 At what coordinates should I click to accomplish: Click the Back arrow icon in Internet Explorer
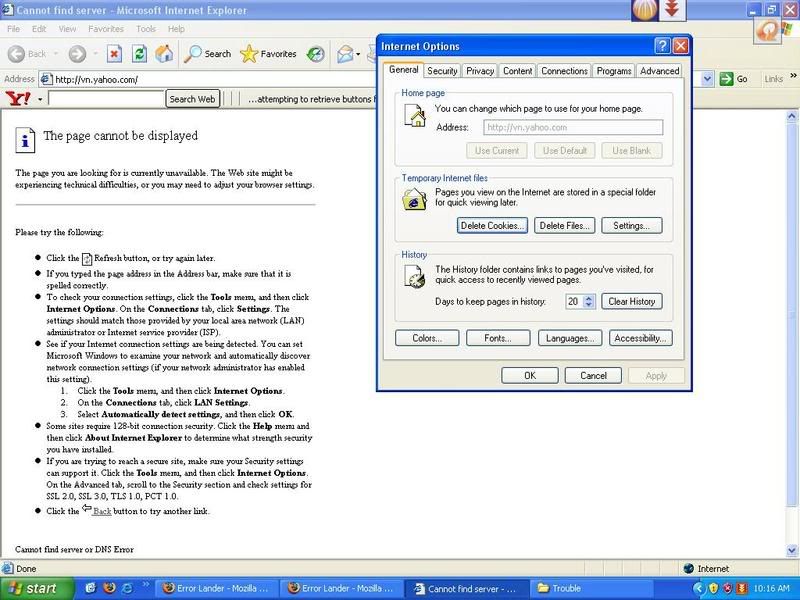pos(16,54)
